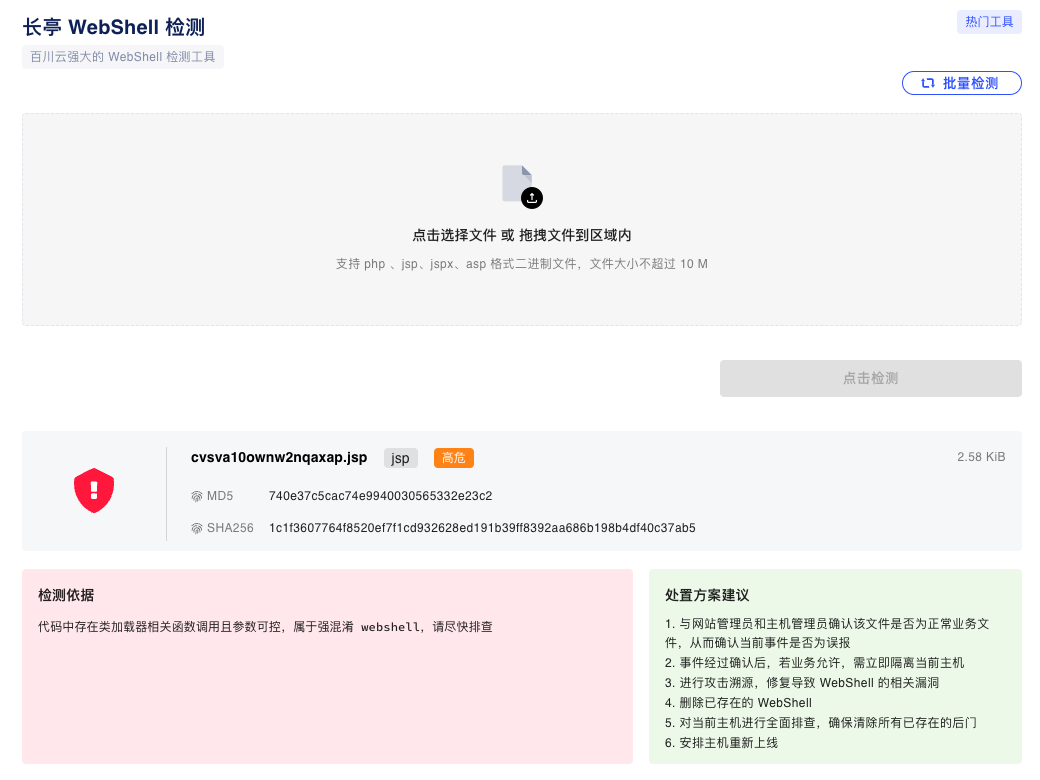Click the 批量检测 text label
Image resolution: width=1040 pixels, height=780 pixels.
[x=970, y=83]
